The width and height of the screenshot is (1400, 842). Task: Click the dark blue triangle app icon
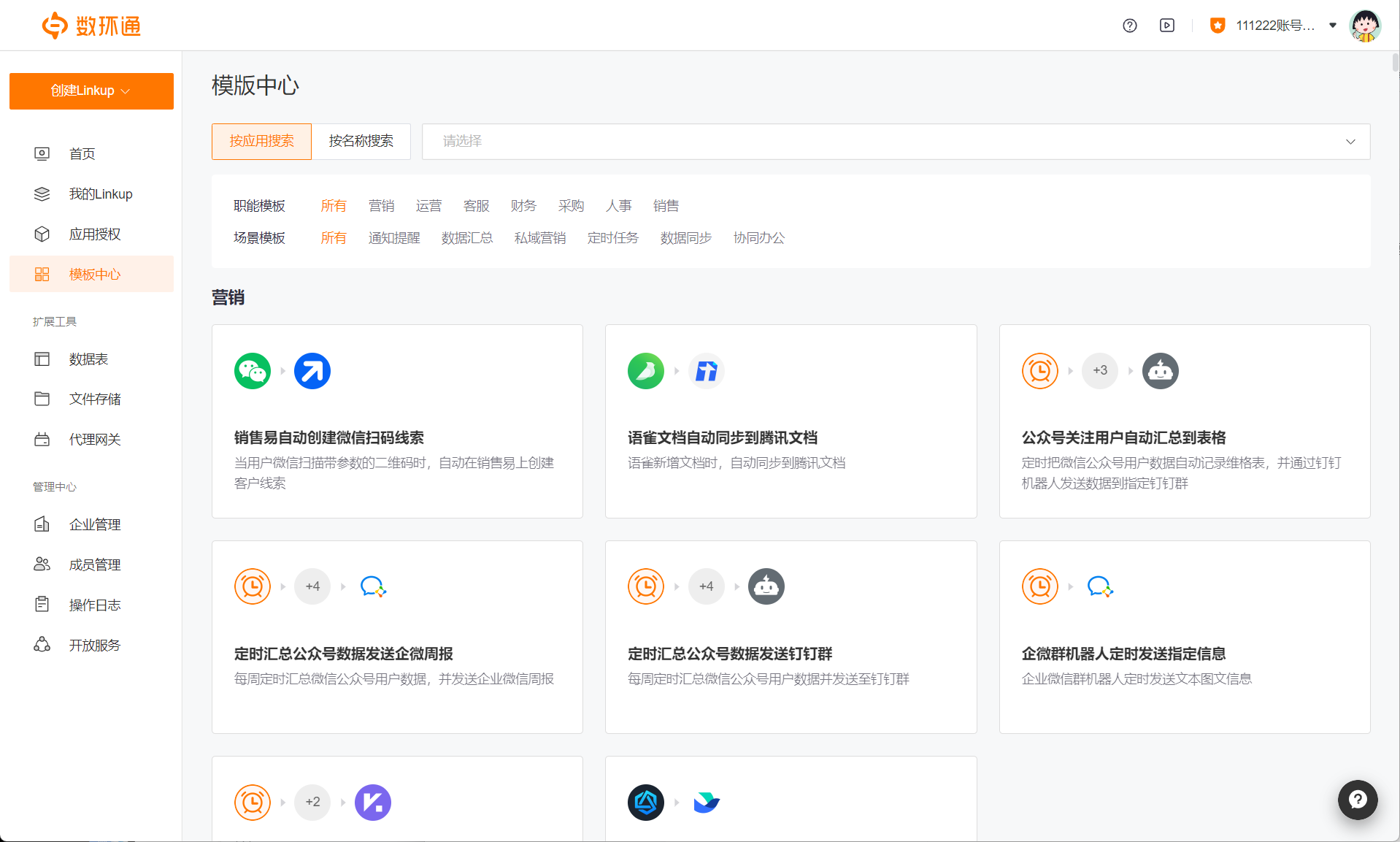[646, 803]
